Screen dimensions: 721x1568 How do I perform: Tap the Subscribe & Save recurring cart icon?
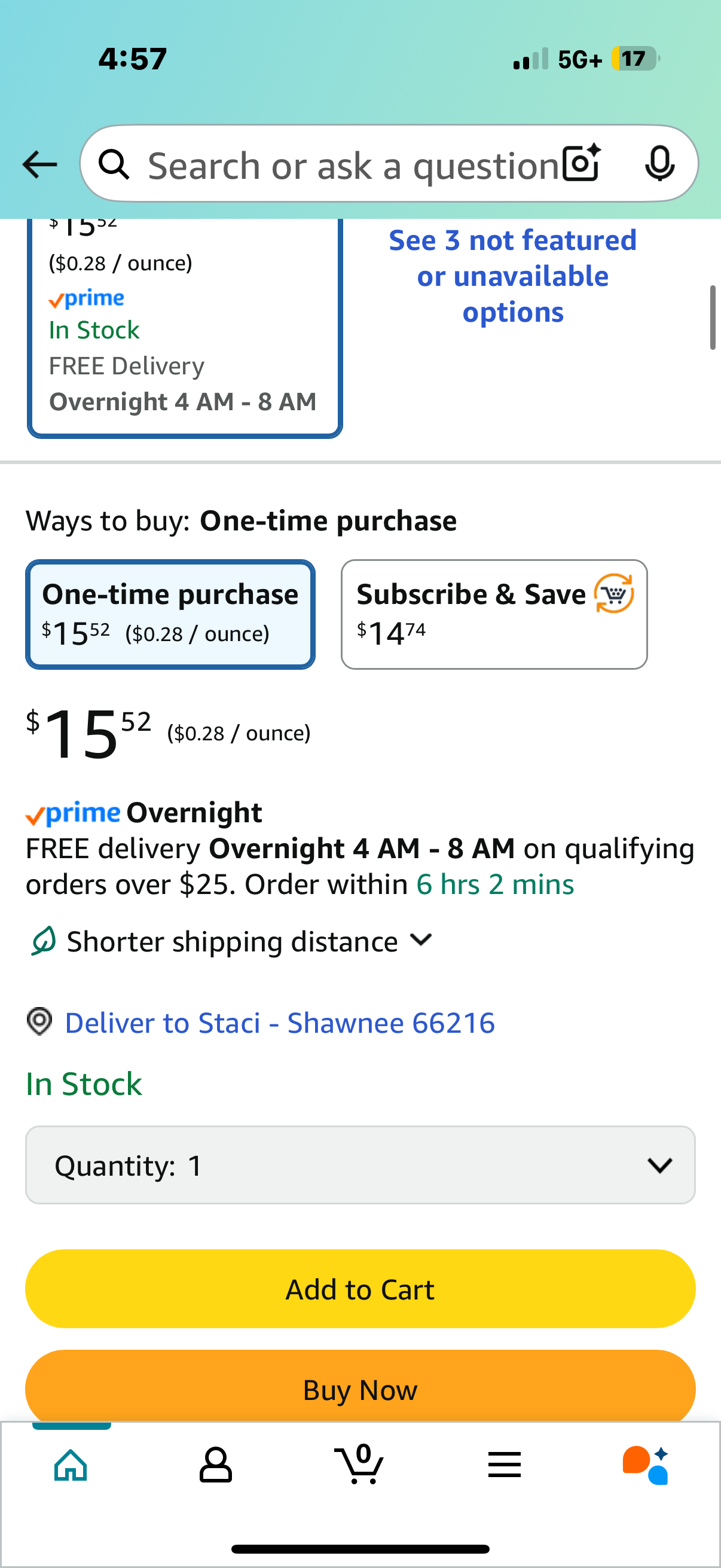coord(614,593)
